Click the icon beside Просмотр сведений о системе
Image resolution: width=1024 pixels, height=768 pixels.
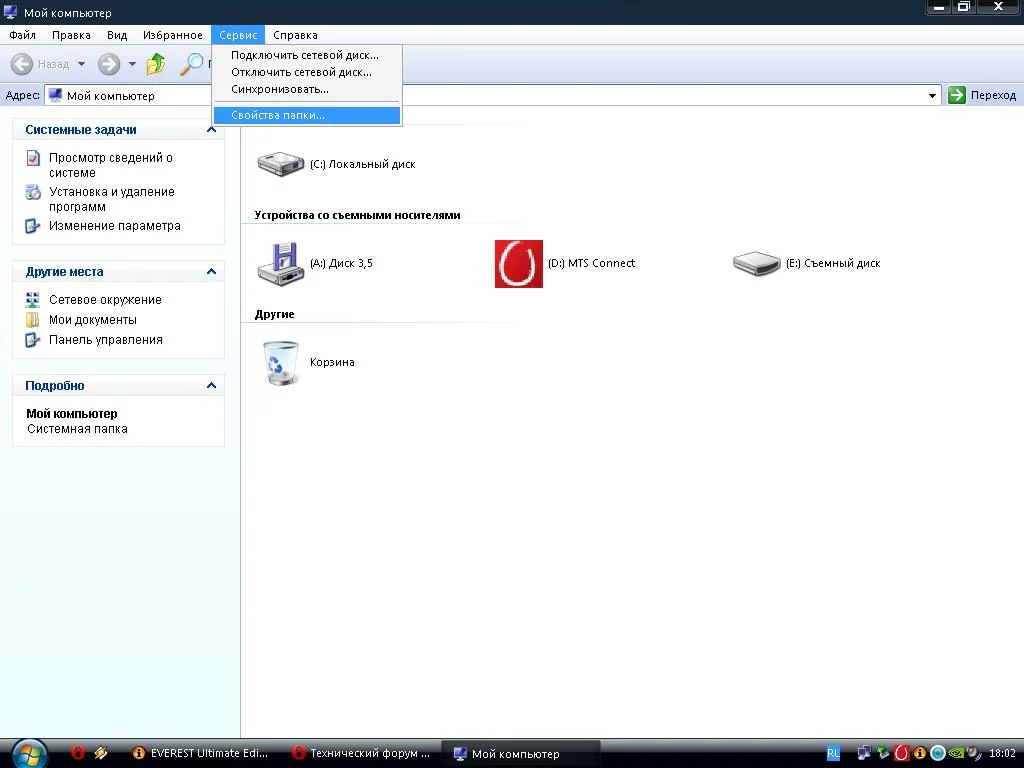(33, 158)
